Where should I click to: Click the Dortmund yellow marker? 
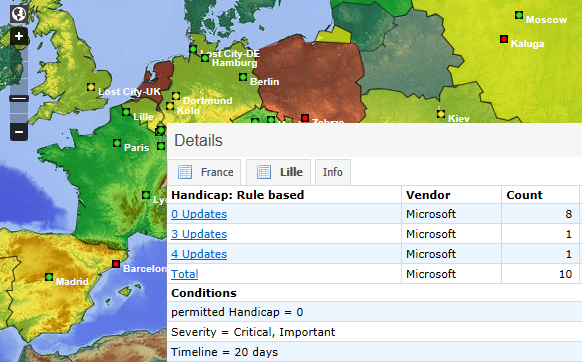(x=176, y=97)
